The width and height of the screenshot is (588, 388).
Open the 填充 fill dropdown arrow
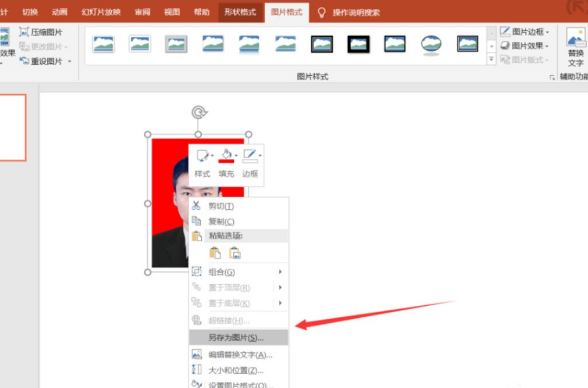click(x=236, y=156)
